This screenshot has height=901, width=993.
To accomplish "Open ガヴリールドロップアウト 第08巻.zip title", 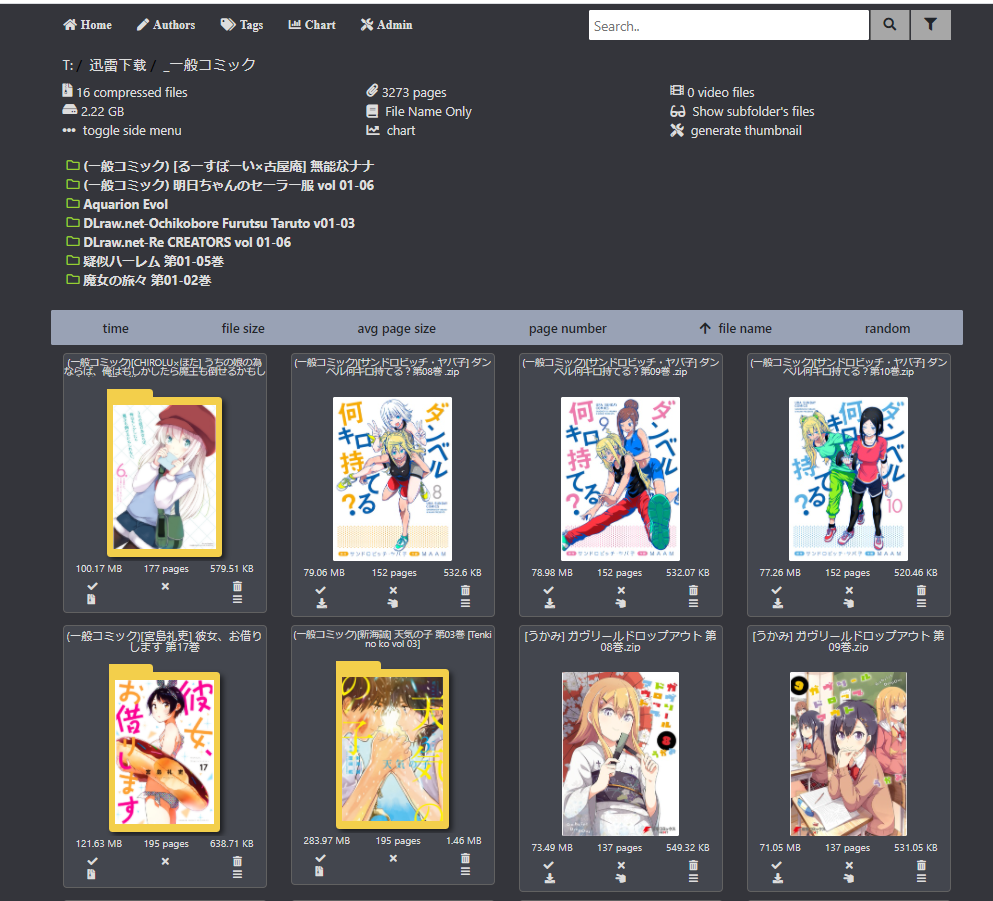I will tap(621, 641).
